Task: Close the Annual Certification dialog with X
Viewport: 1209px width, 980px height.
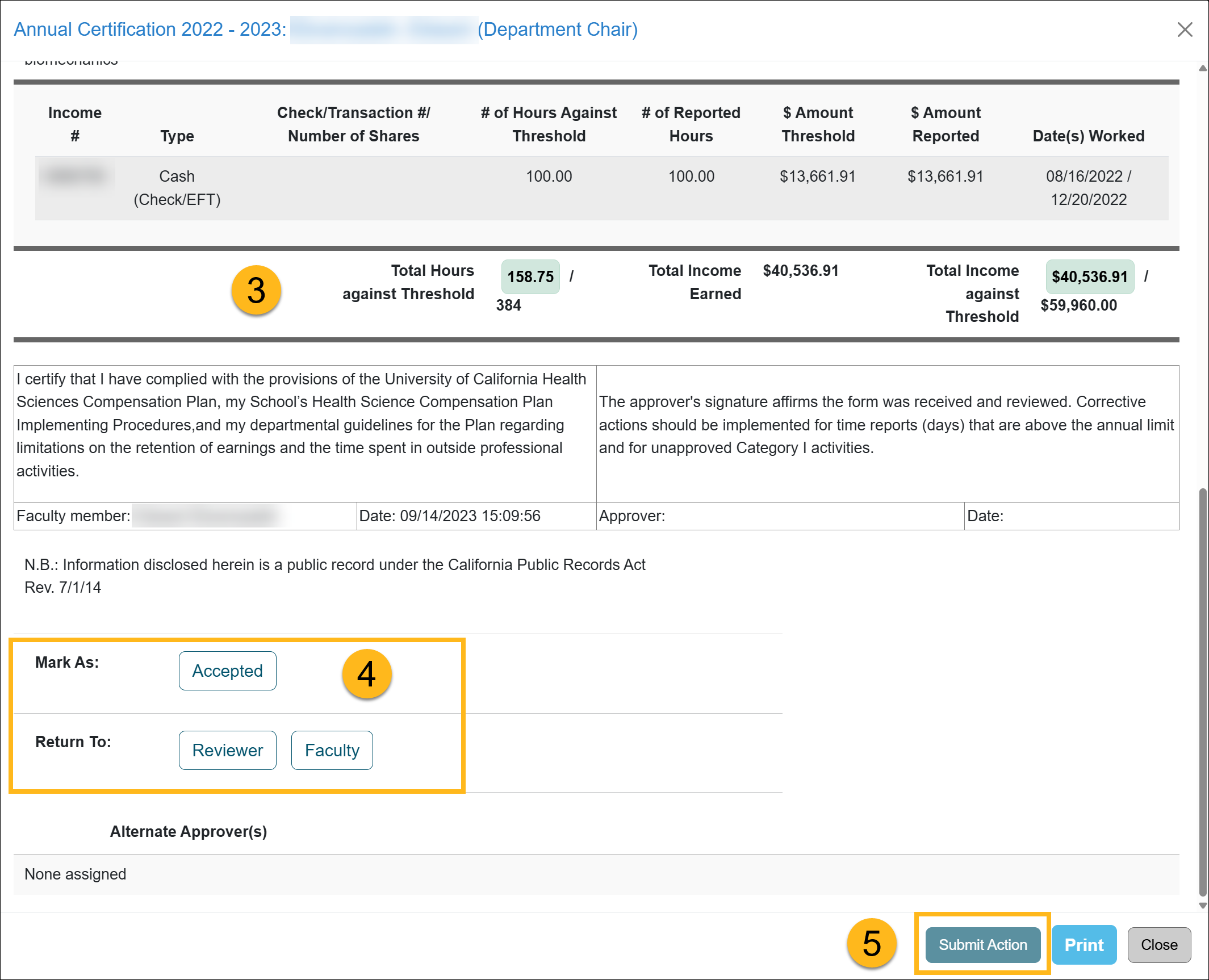Action: pos(1185,30)
